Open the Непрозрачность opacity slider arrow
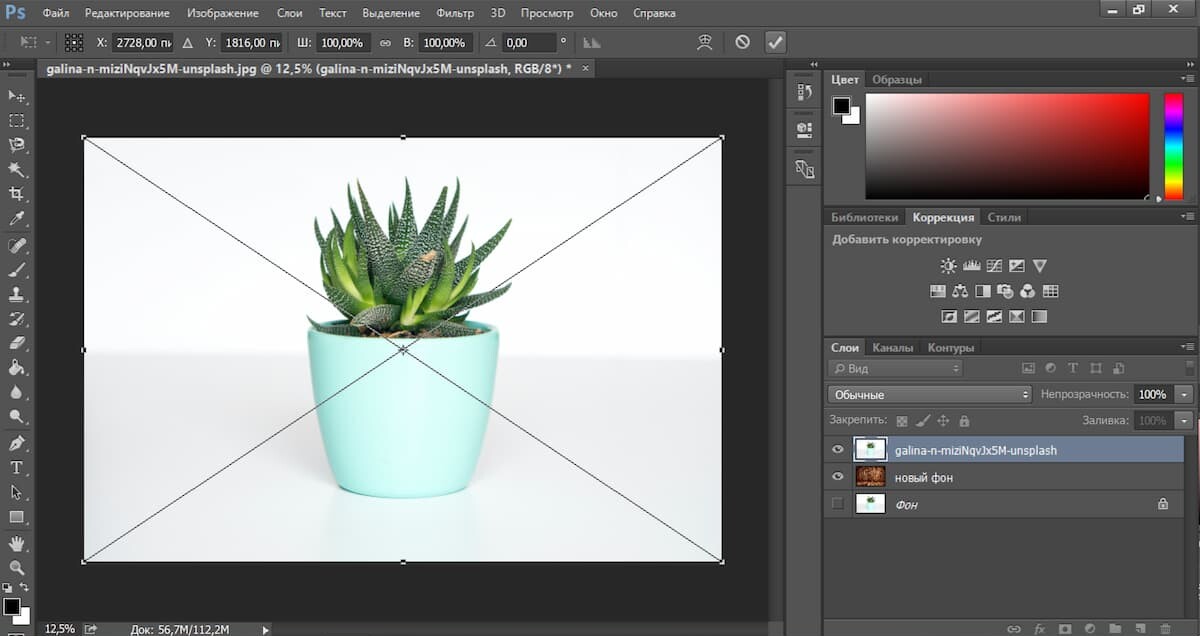Viewport: 1200px width, 636px height. coord(1185,394)
